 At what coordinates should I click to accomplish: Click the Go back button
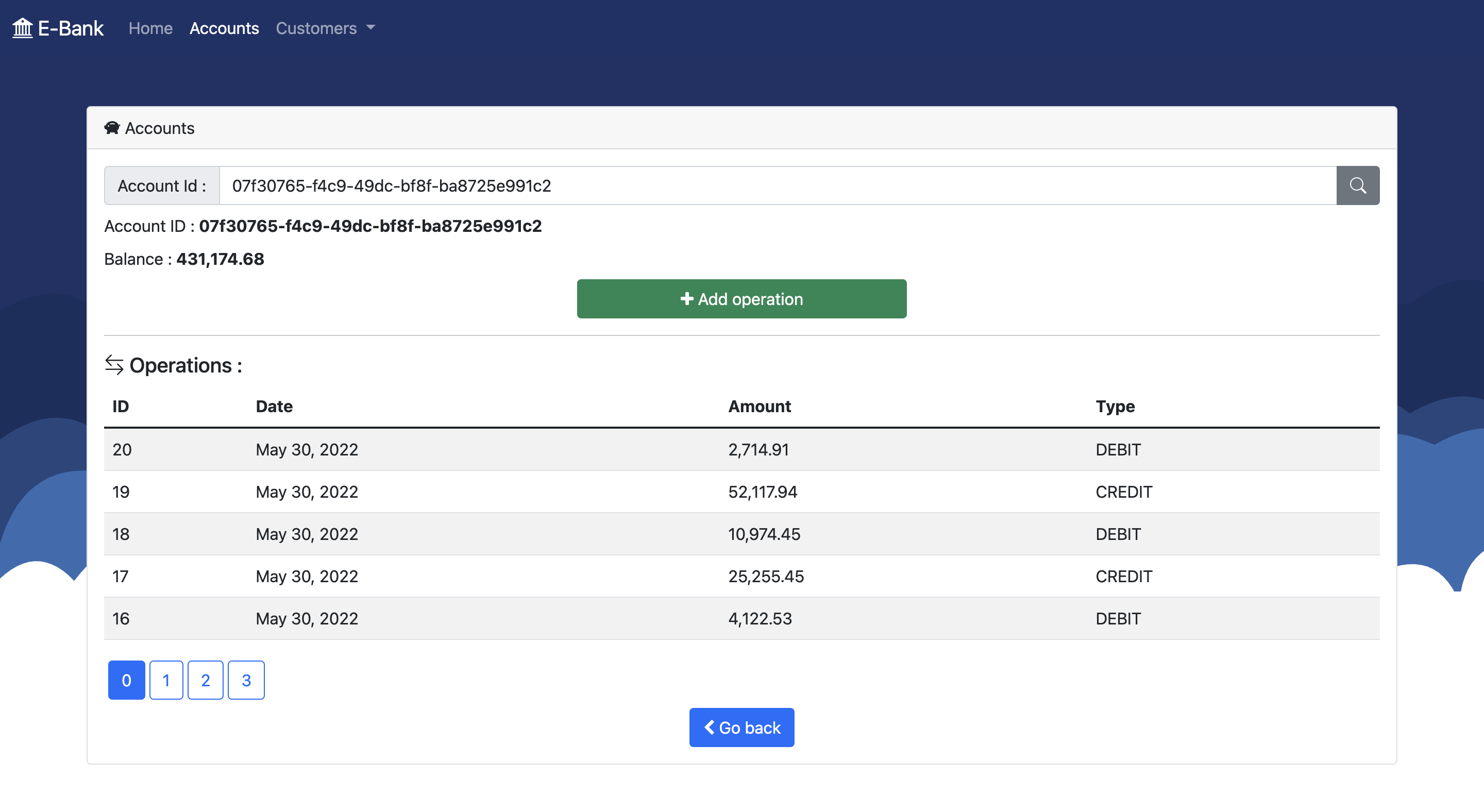point(741,728)
